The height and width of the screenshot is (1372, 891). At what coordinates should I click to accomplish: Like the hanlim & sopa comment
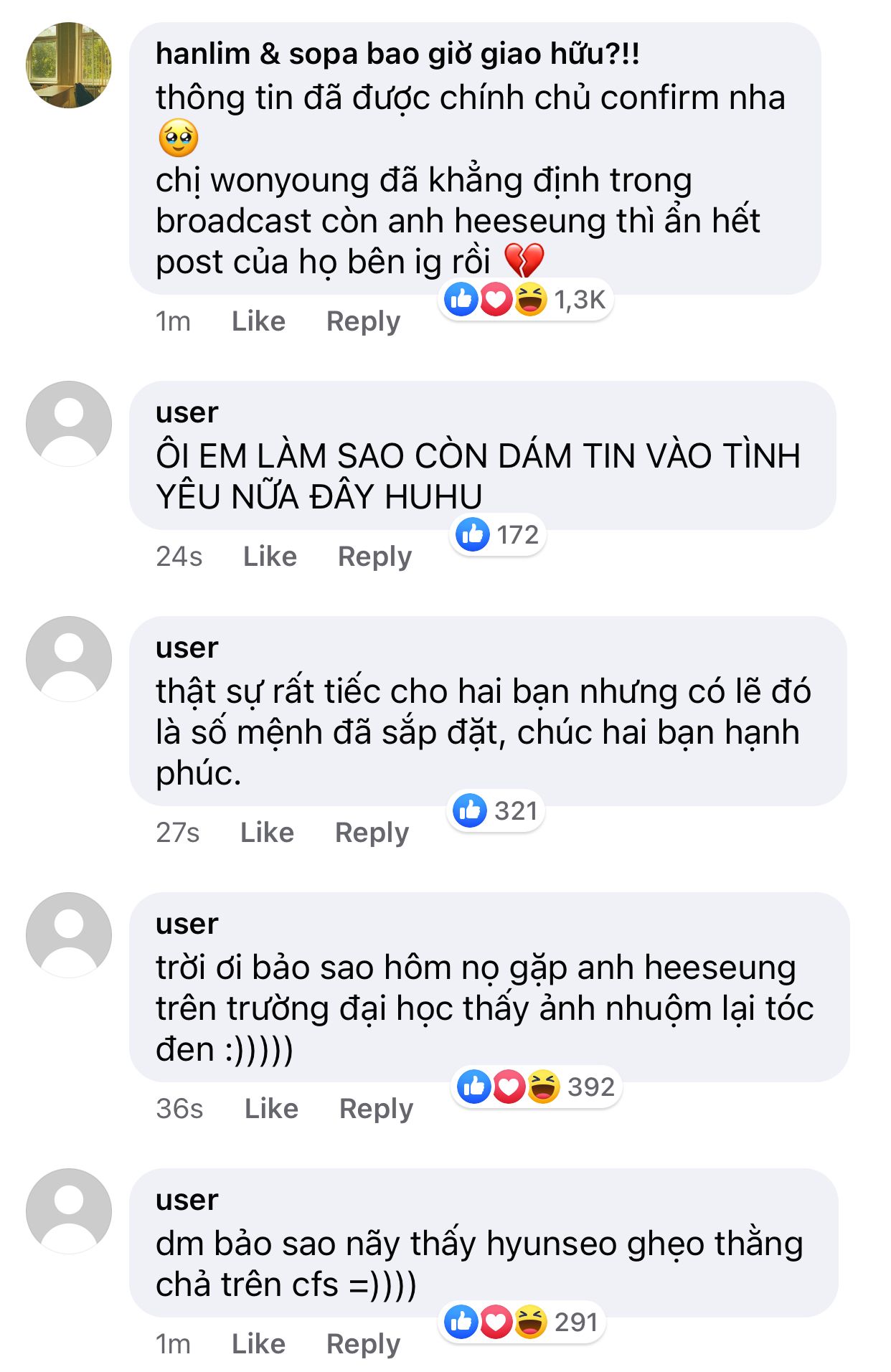point(258,321)
